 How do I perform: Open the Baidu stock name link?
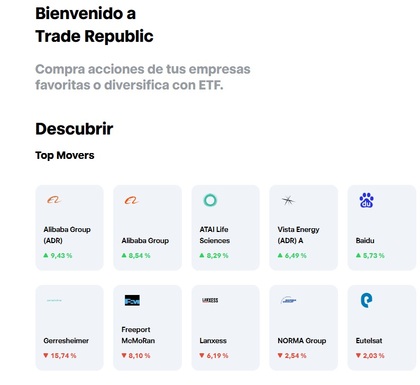pos(365,241)
